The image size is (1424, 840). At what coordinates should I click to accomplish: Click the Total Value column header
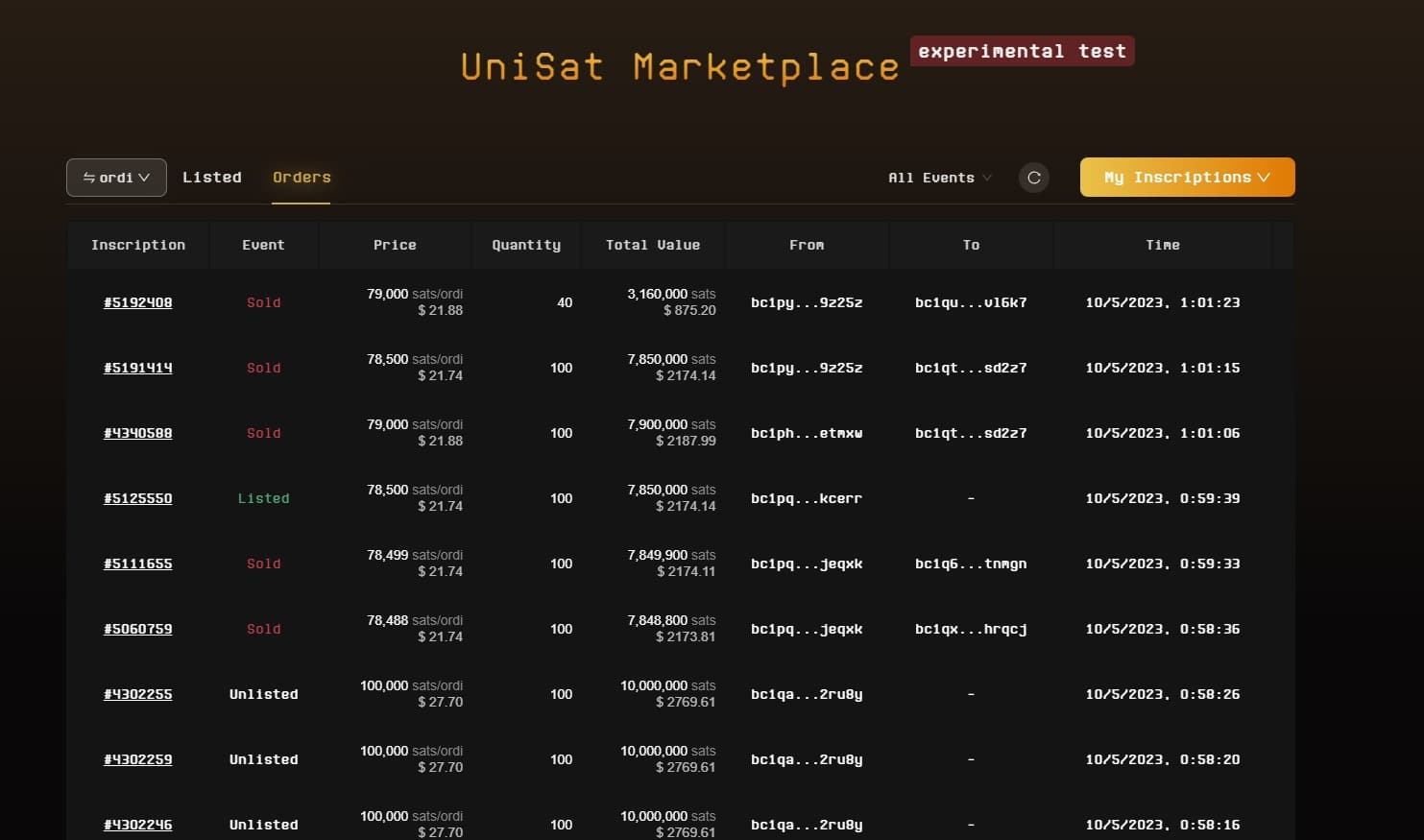coord(653,245)
